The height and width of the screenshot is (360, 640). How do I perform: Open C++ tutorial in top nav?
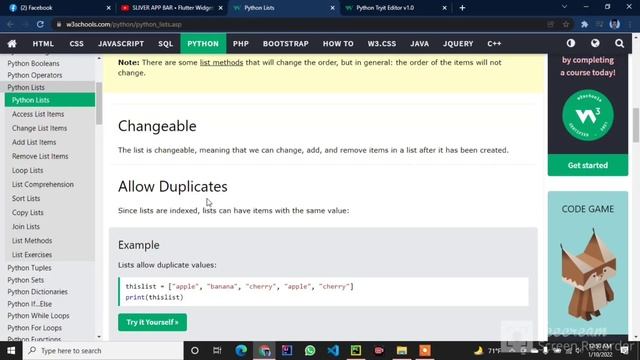(x=494, y=44)
